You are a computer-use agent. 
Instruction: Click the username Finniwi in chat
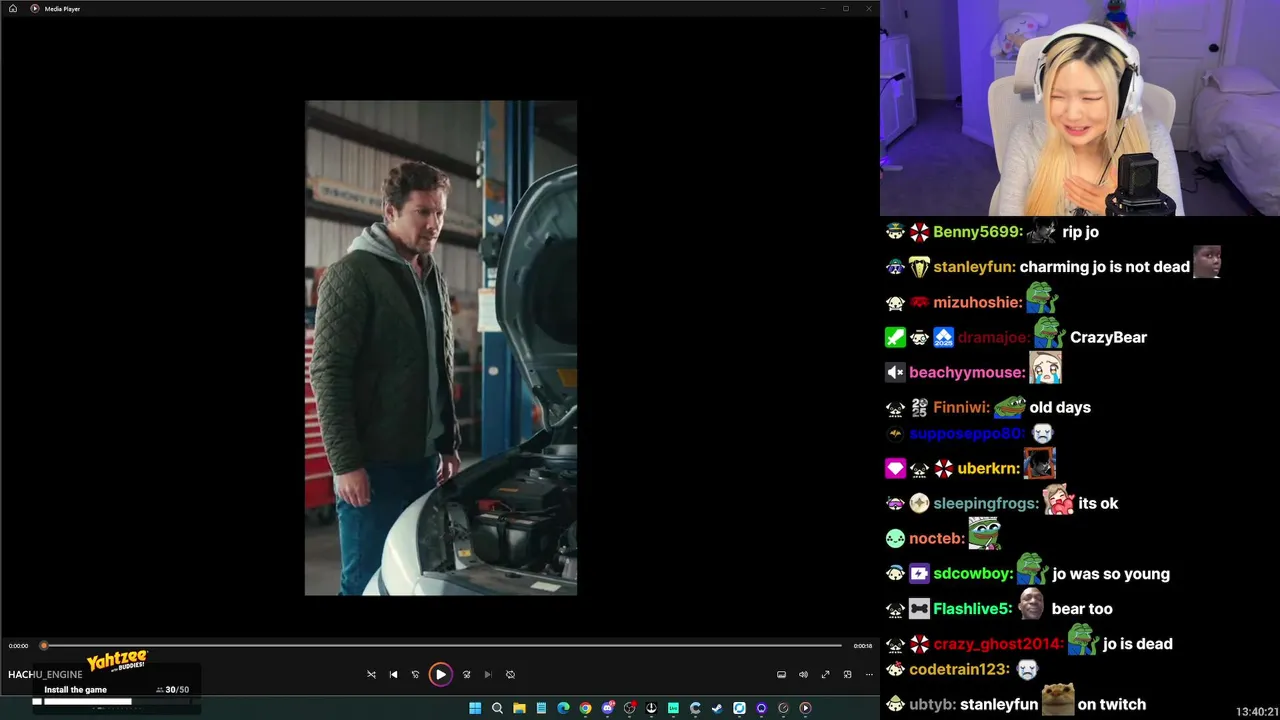[x=961, y=407]
